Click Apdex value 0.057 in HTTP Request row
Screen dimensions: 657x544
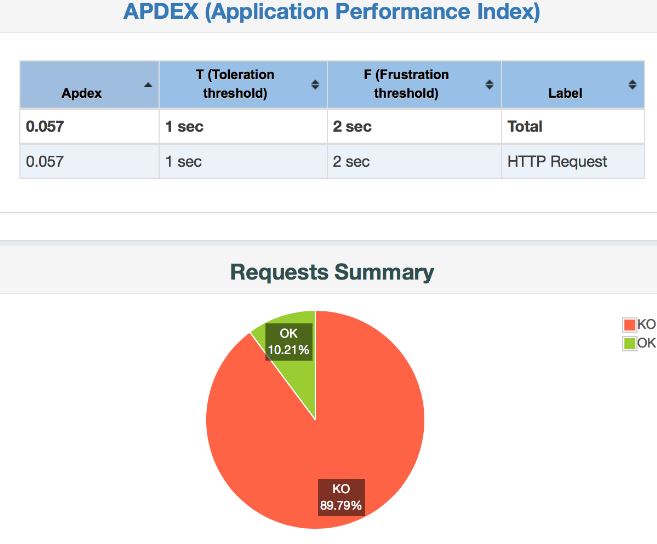[x=45, y=161]
